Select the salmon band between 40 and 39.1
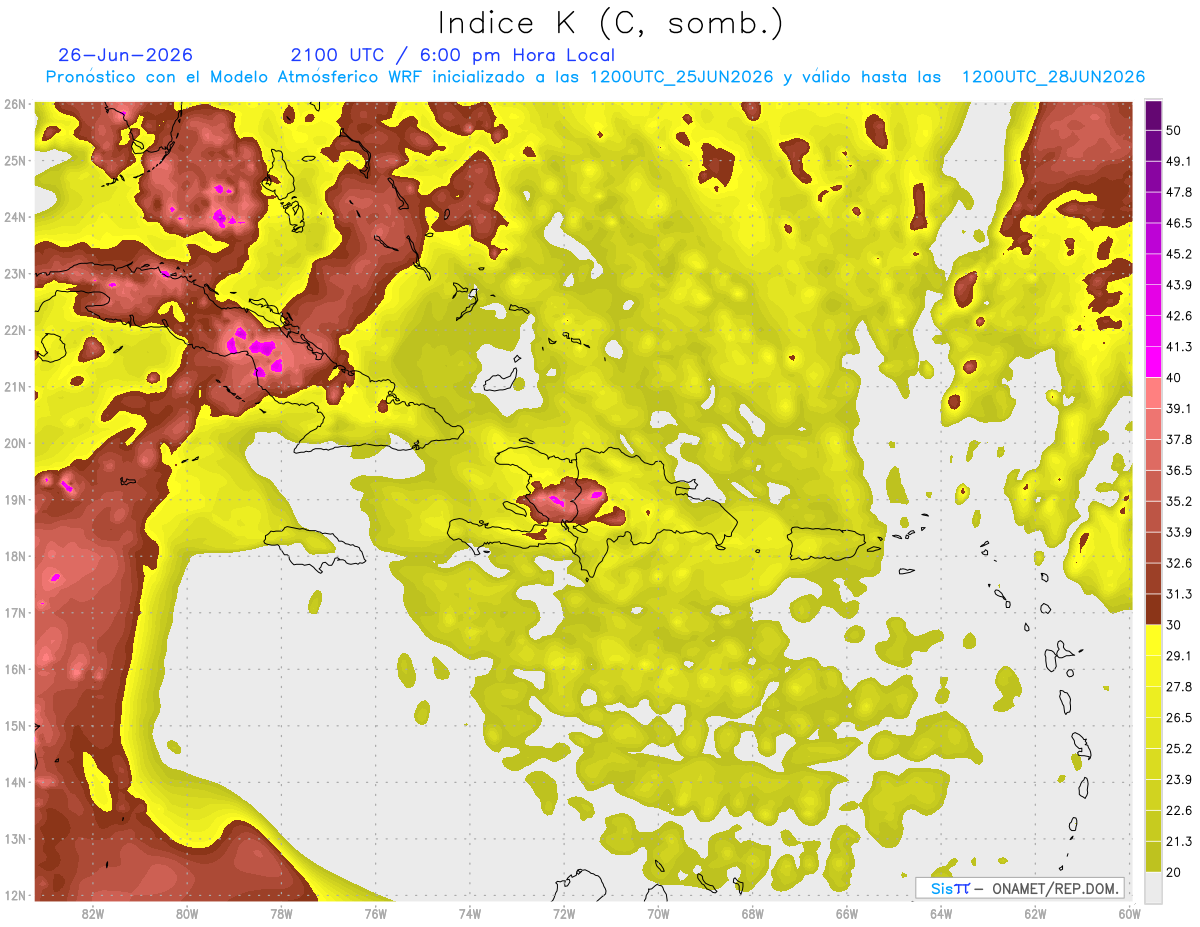Screen dimensions: 1200x927 click(x=1153, y=393)
